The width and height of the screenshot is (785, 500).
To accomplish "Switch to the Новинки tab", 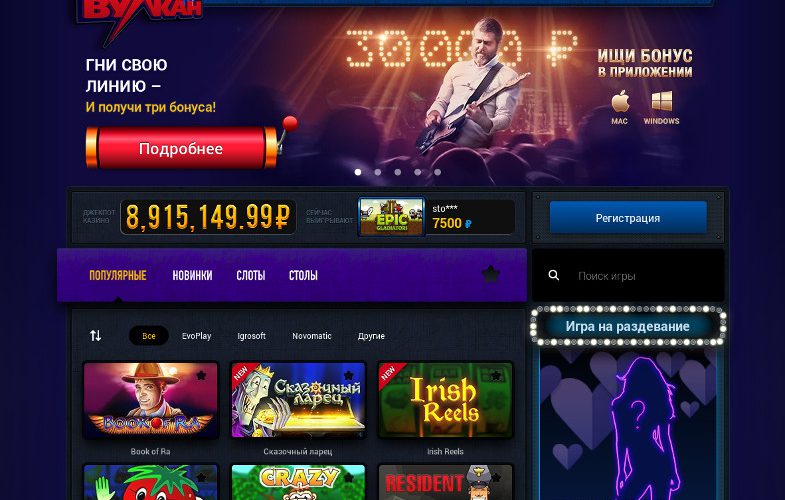I will 192,275.
